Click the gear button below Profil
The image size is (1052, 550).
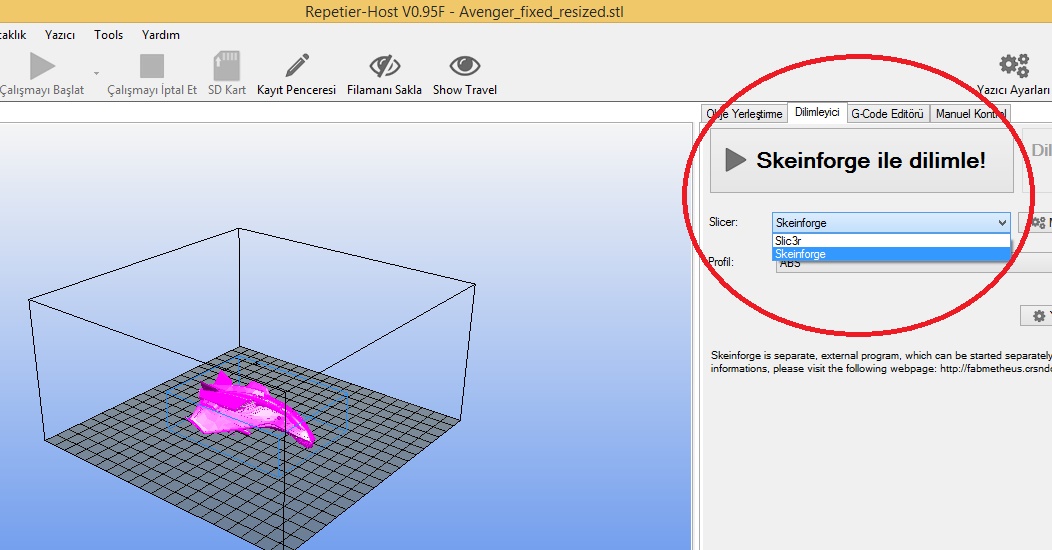(x=1037, y=316)
